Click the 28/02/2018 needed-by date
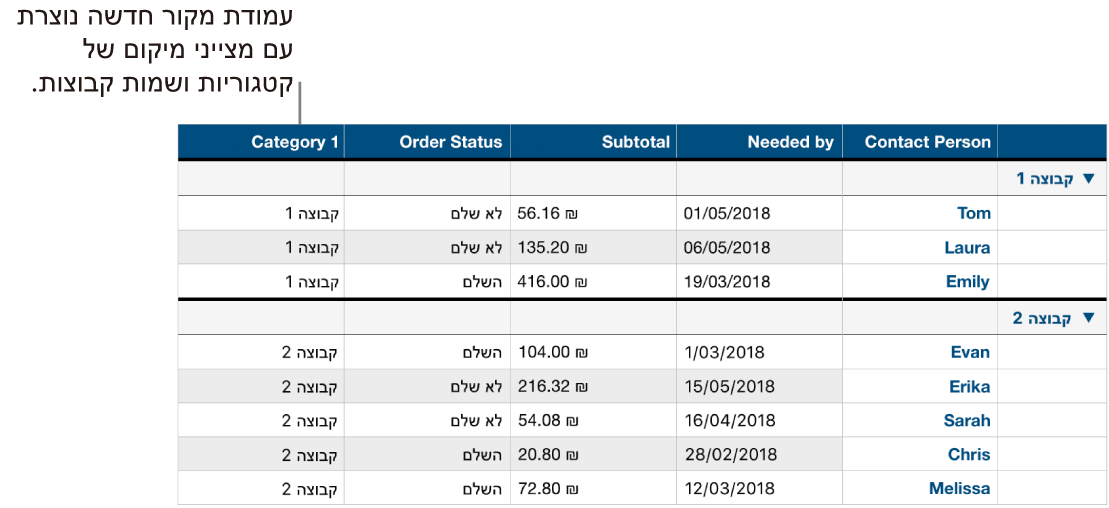 [727, 455]
